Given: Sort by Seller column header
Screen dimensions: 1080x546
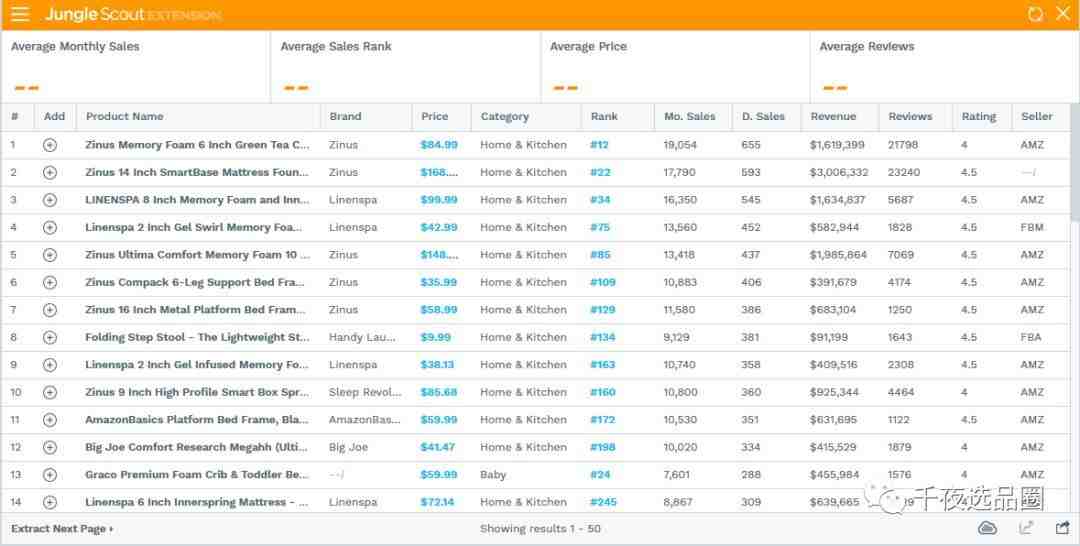Looking at the screenshot, I should pyautogui.click(x=1037, y=116).
